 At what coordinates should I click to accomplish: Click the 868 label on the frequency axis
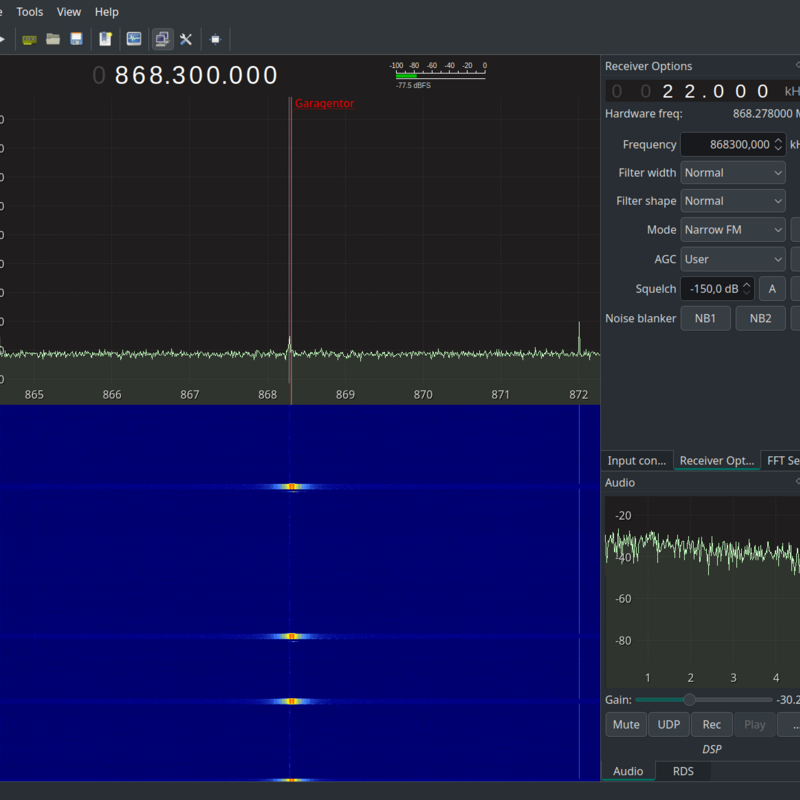point(267,394)
